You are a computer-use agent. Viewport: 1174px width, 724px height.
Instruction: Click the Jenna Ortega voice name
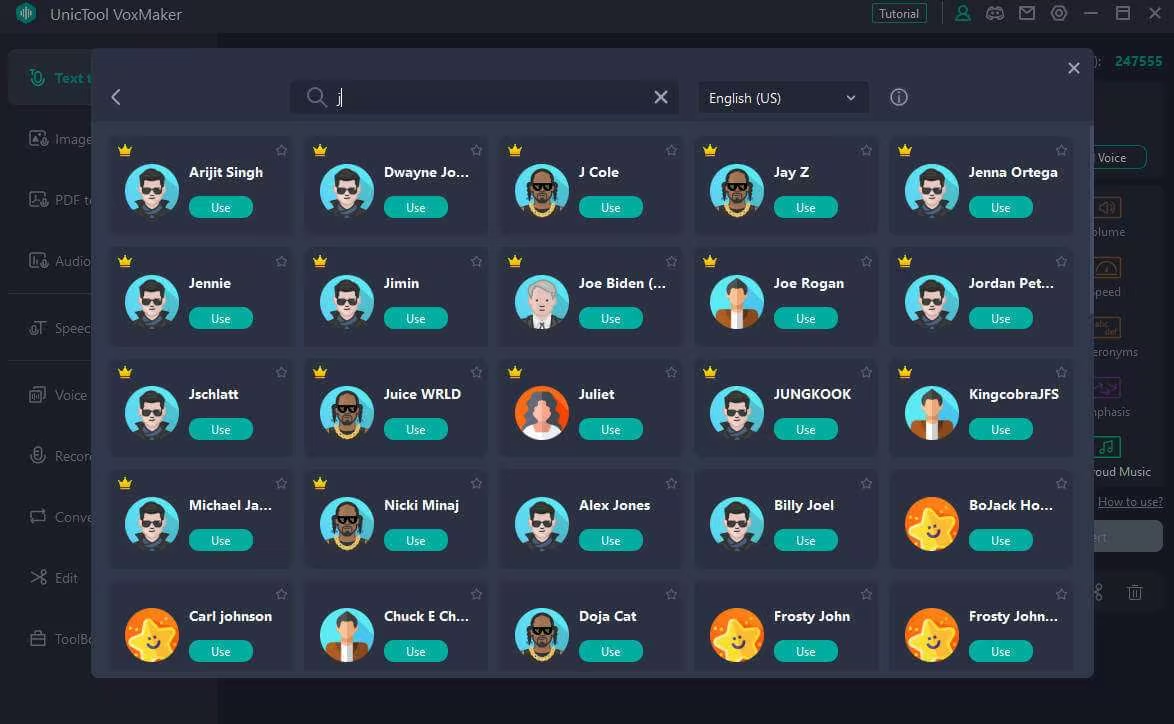coord(1013,172)
